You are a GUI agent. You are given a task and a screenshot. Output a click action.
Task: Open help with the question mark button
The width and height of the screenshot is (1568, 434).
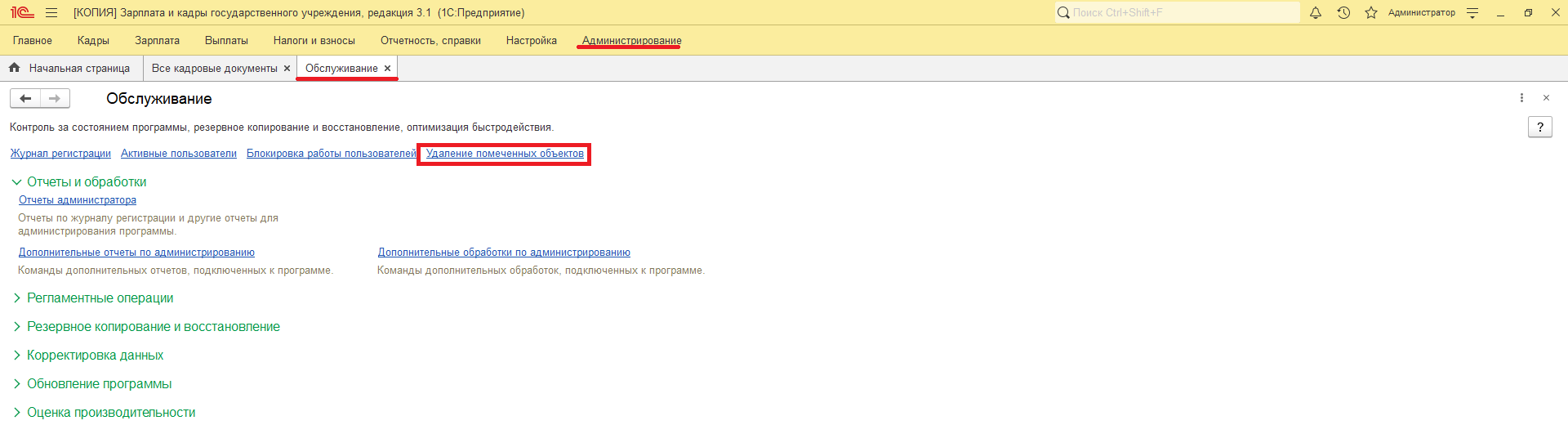click(x=1540, y=127)
